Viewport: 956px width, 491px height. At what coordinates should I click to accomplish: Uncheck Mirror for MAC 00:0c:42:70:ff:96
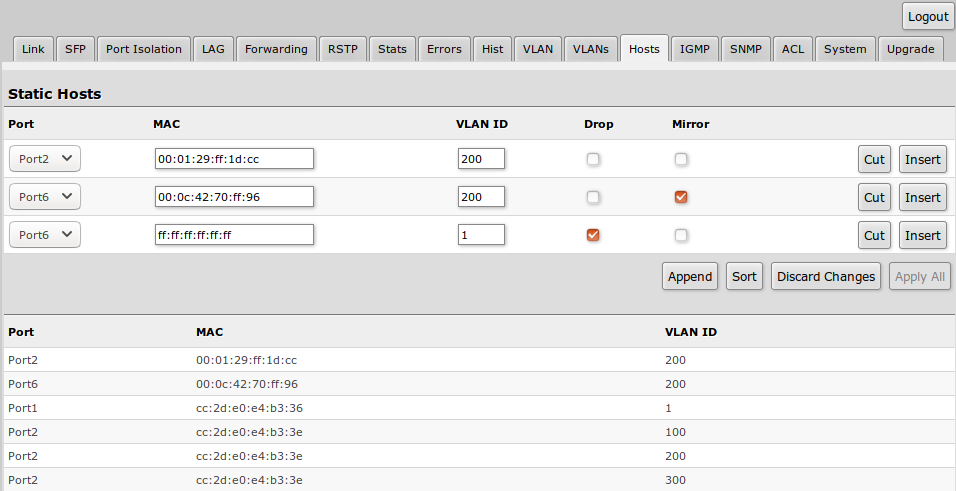681,197
